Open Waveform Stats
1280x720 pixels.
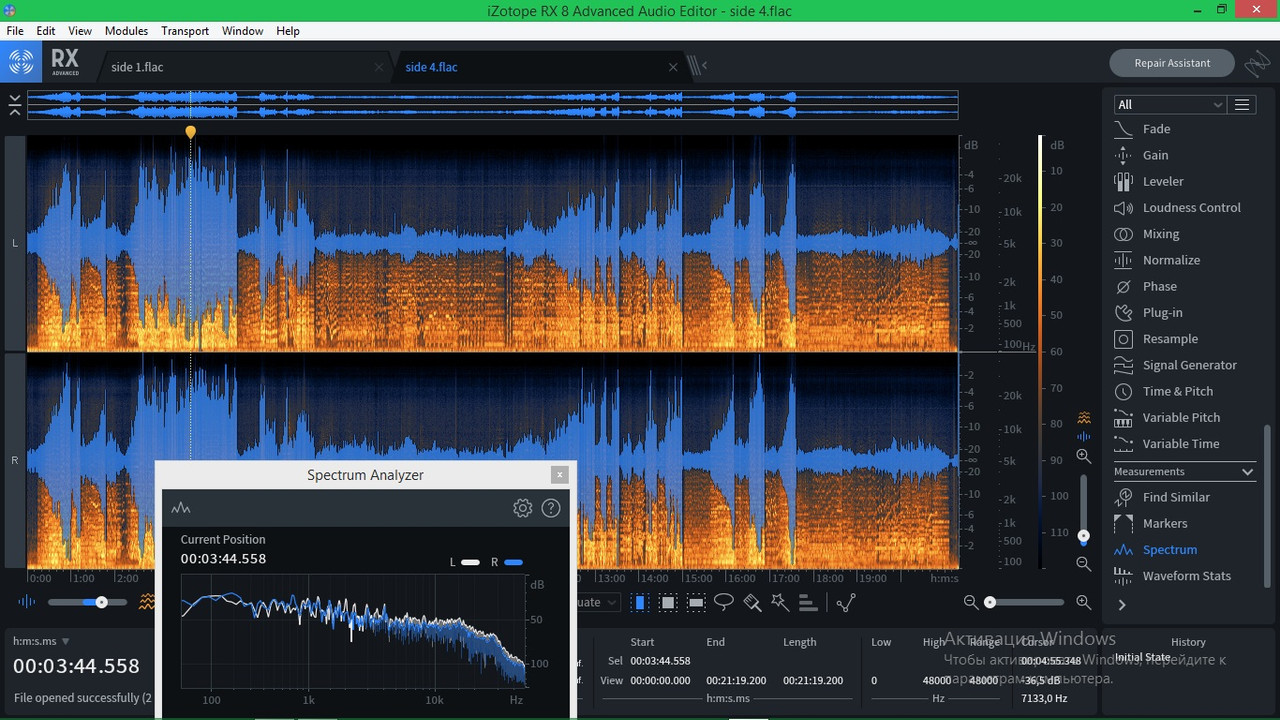(x=1185, y=576)
